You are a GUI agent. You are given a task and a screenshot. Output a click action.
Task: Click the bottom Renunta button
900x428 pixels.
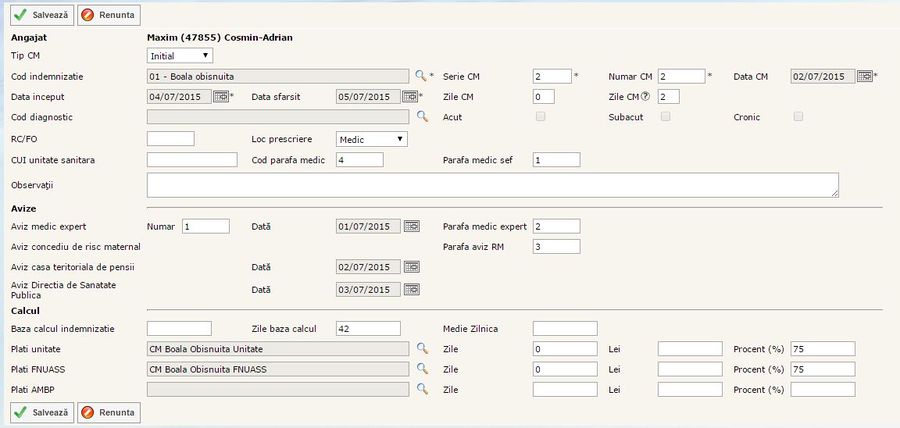[109, 412]
